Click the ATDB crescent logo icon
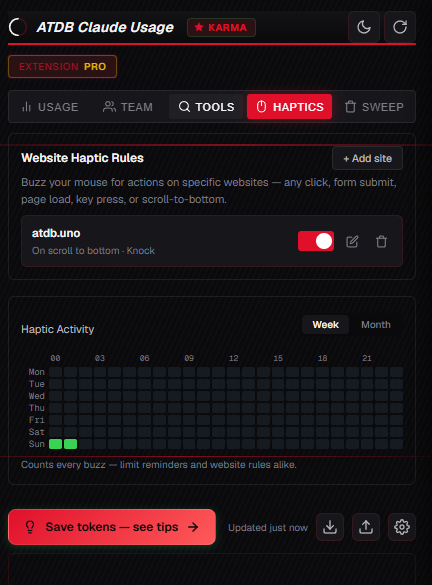The image size is (432, 585). (x=18, y=27)
